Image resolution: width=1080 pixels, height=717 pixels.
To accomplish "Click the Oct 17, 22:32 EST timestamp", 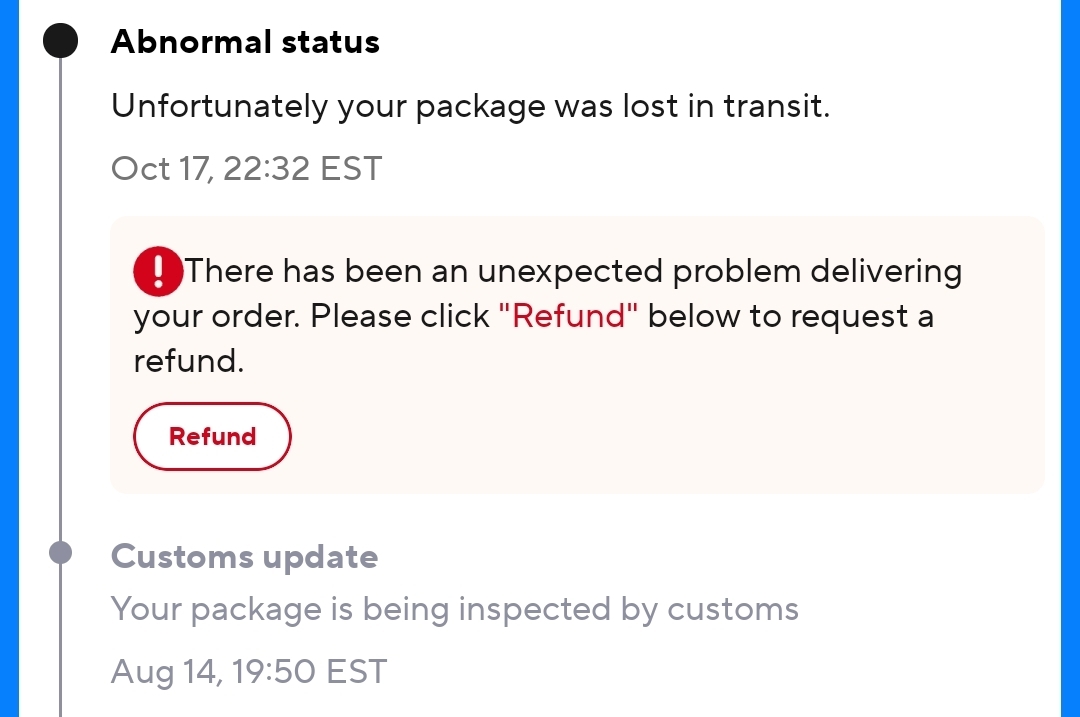I will [246, 167].
